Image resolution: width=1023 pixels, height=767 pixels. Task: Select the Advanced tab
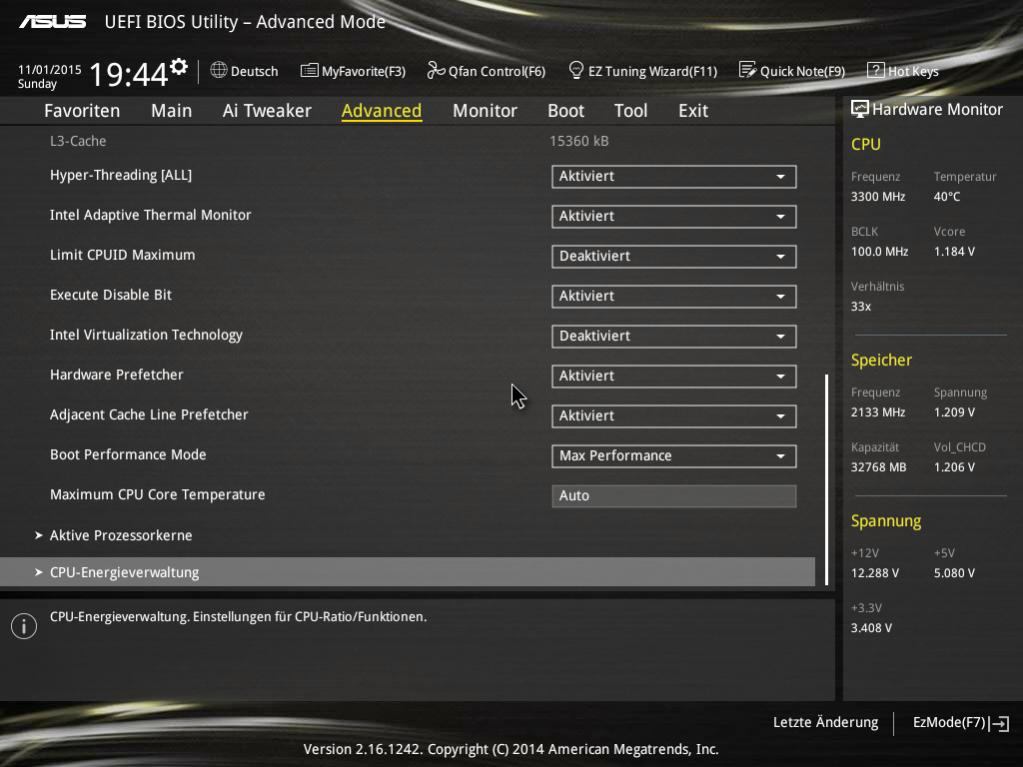(382, 111)
